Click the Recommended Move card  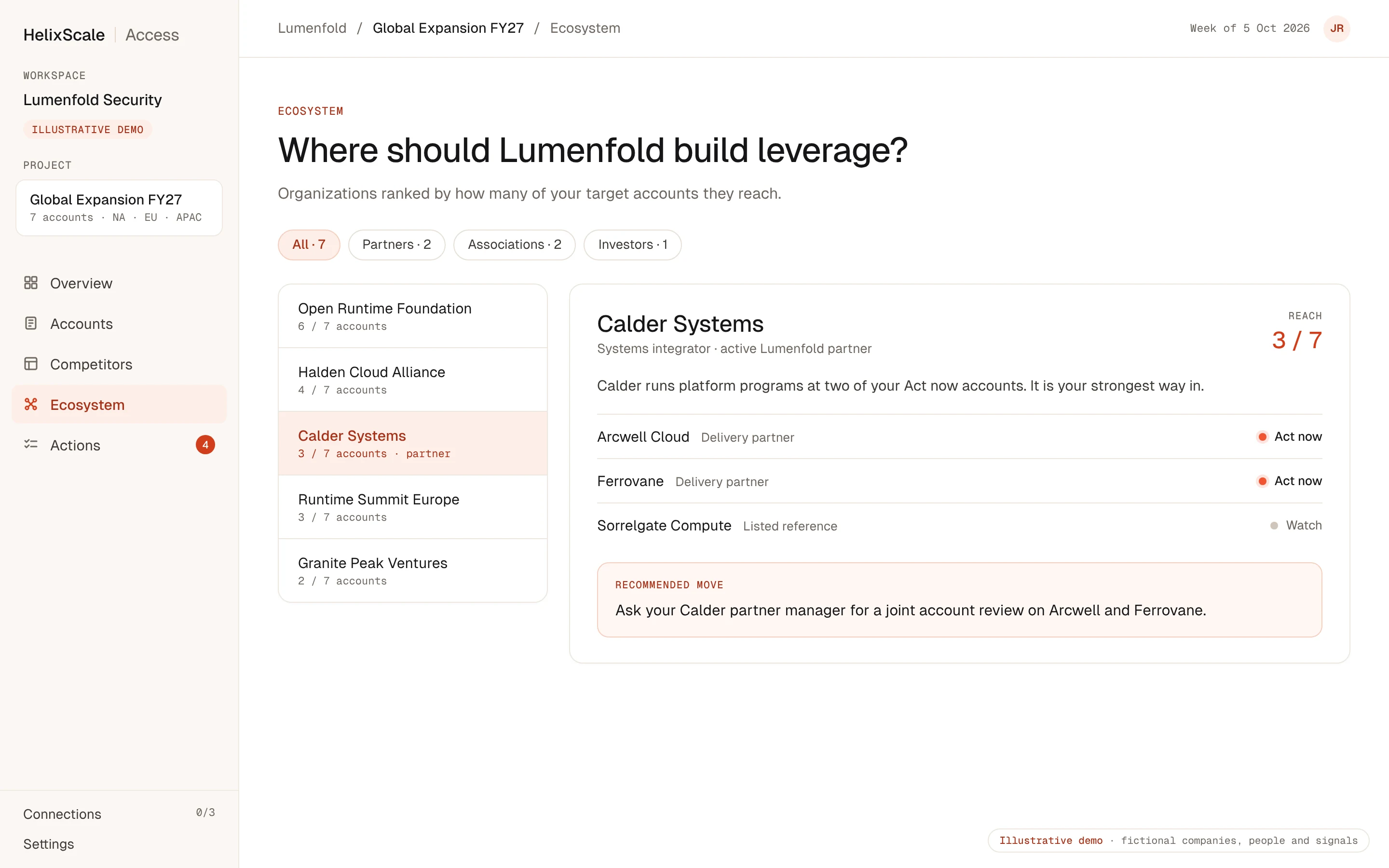[x=959, y=600]
